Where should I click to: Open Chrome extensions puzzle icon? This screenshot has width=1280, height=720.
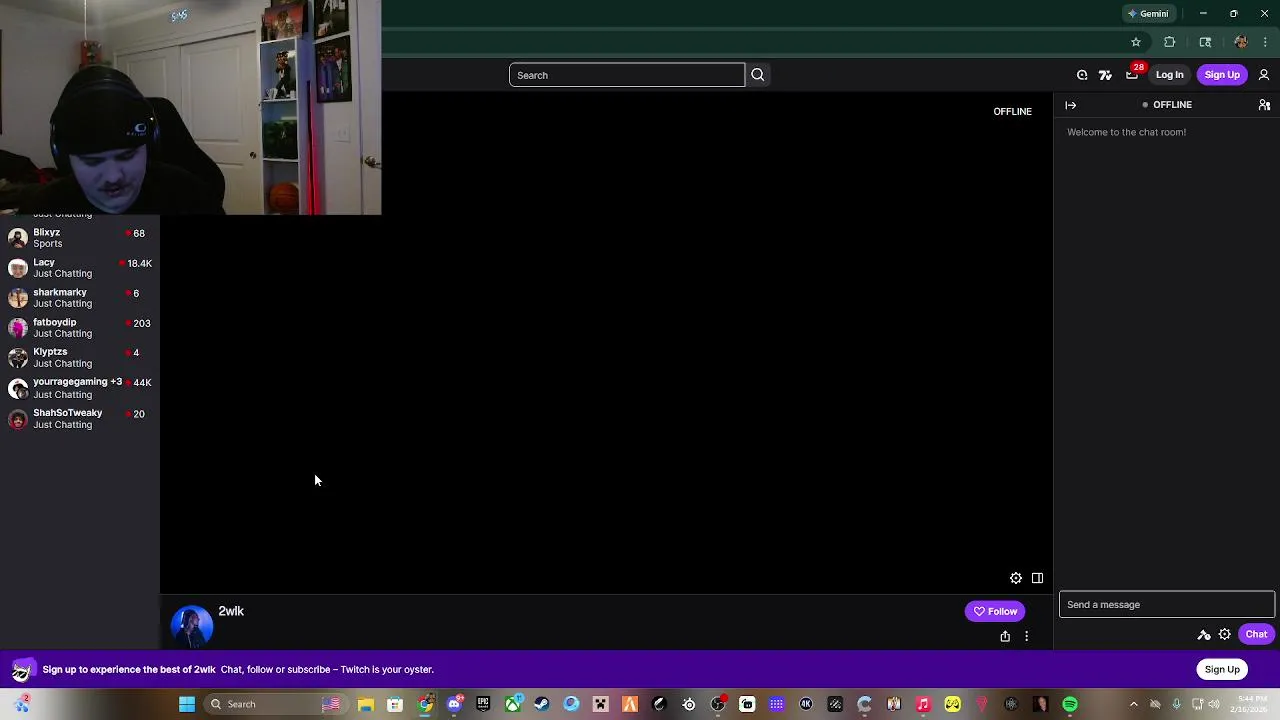1169,42
